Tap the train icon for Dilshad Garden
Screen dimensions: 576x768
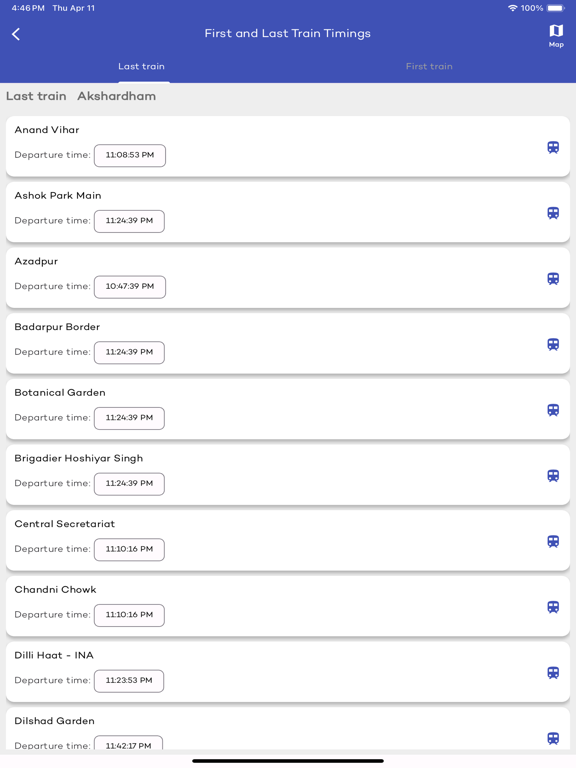coord(553,738)
